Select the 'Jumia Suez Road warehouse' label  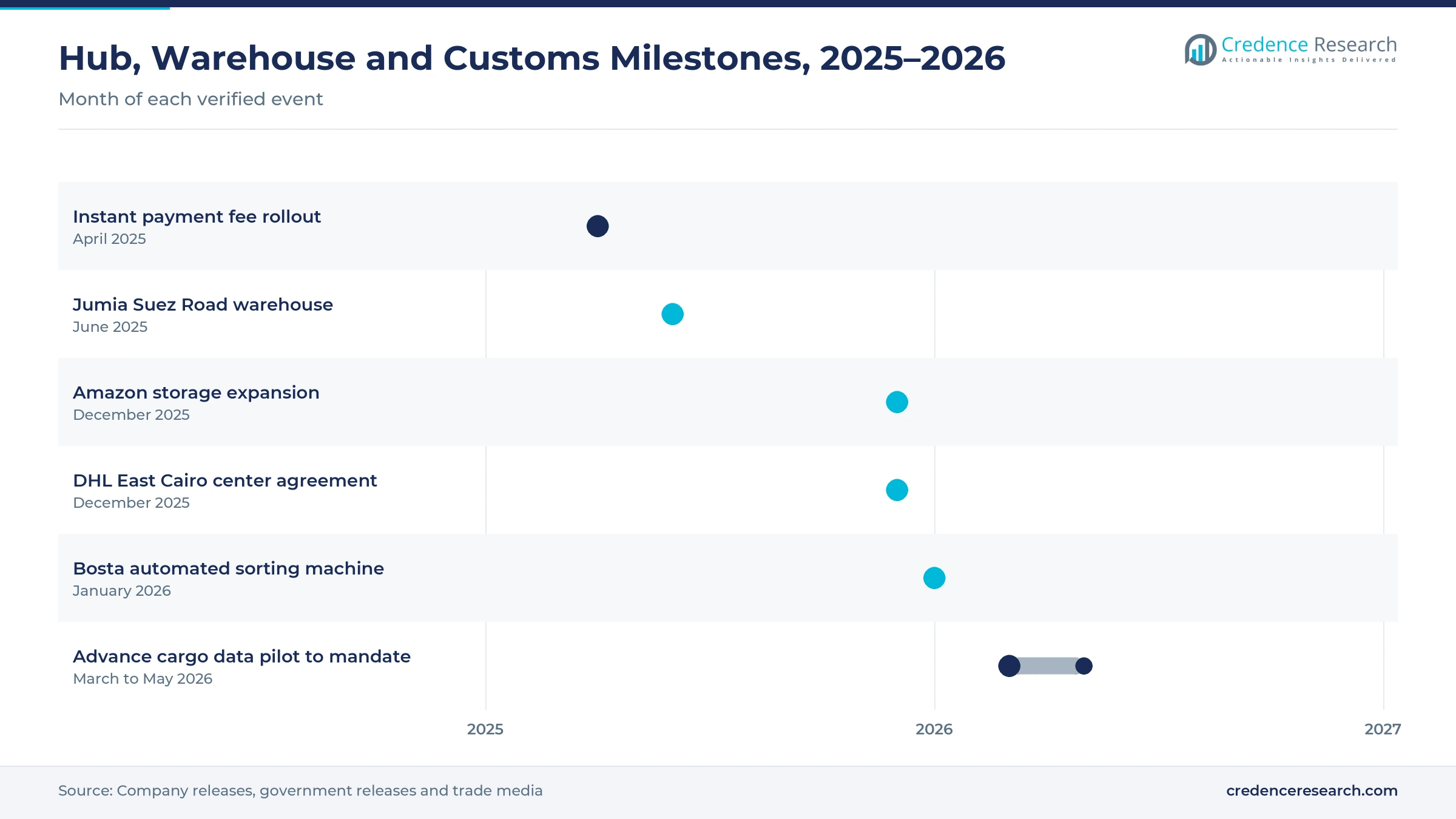point(203,305)
